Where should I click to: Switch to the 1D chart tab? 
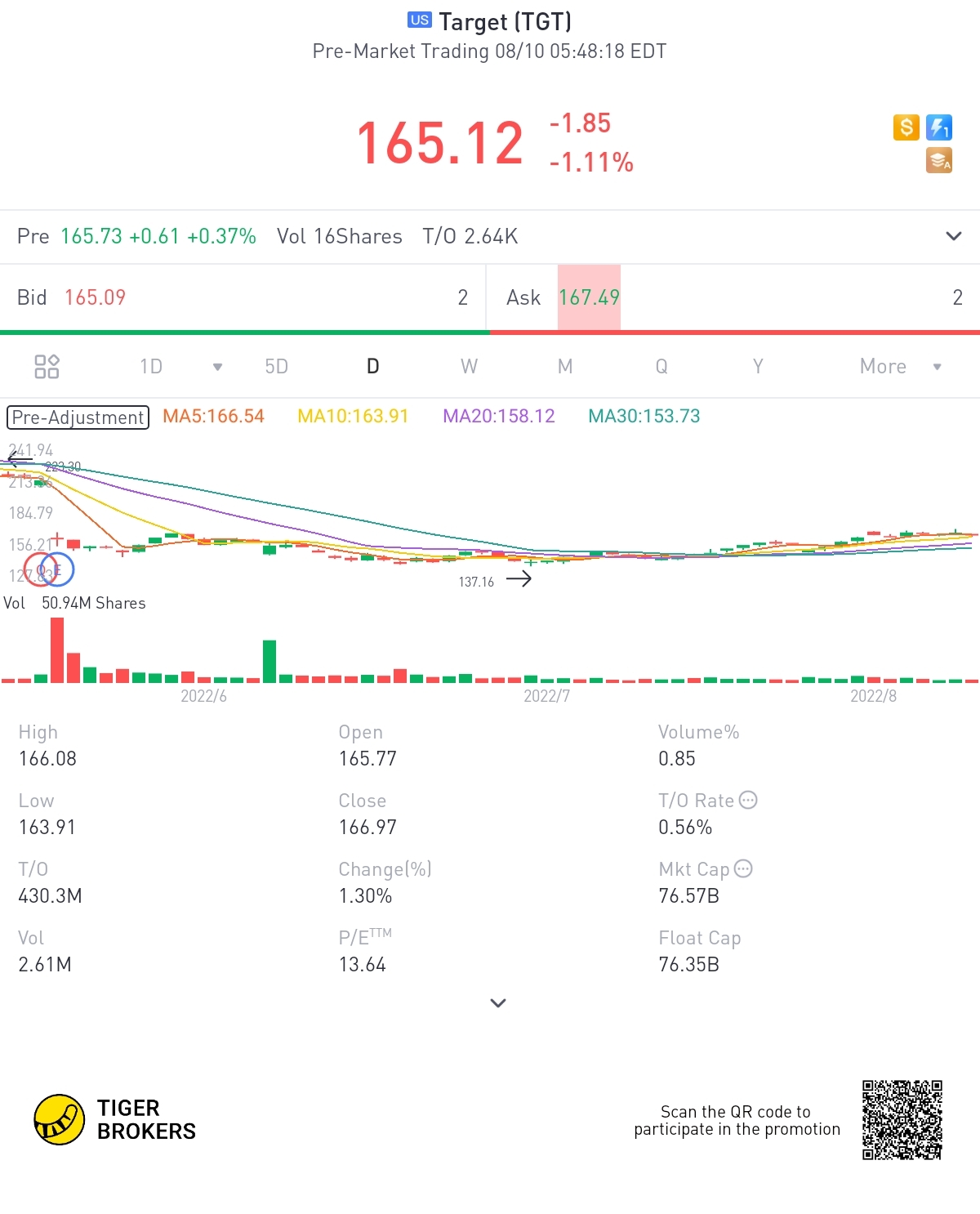[x=151, y=367]
